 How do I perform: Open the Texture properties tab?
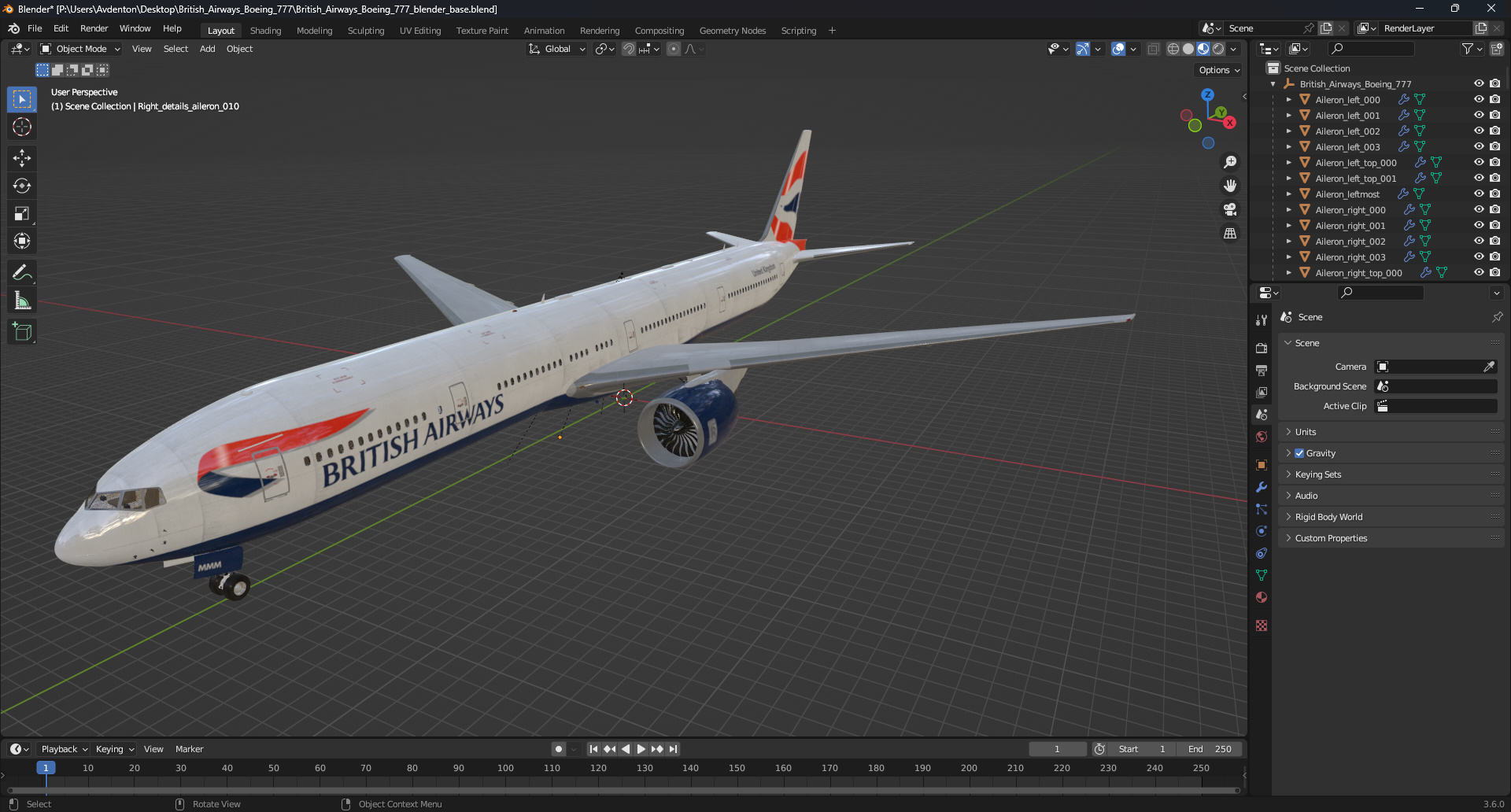[1262, 626]
